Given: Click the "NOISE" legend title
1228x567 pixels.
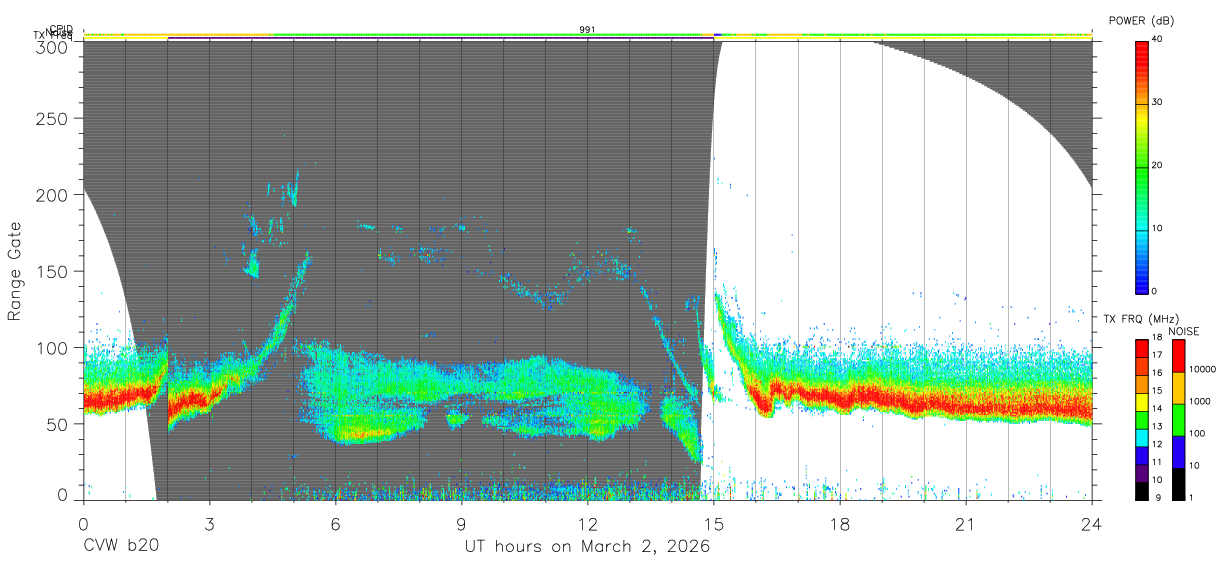Looking at the screenshot, I should tap(1183, 331).
